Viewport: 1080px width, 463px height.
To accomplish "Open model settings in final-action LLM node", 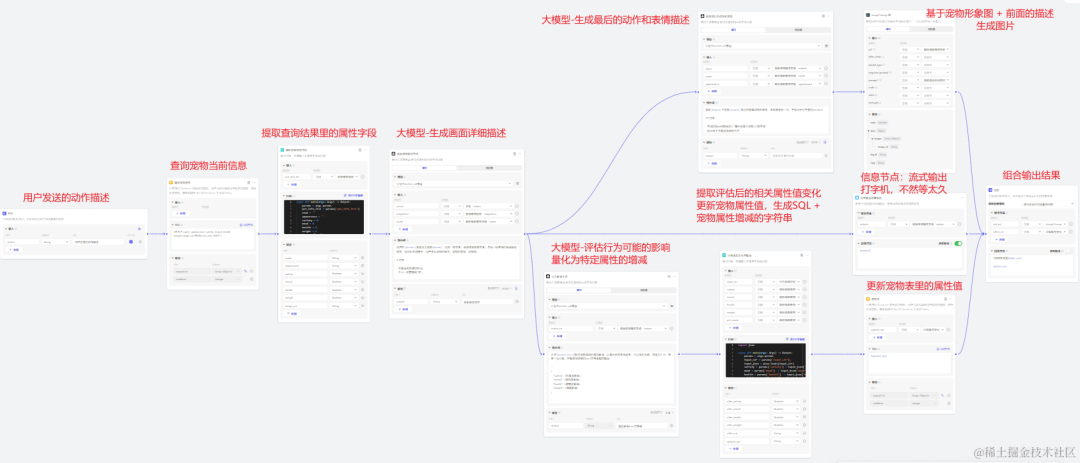I will [827, 45].
